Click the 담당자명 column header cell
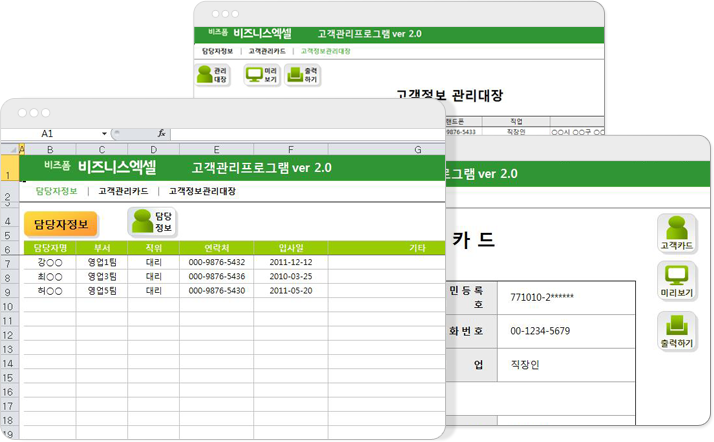This screenshot has height=442, width=714. point(50,248)
